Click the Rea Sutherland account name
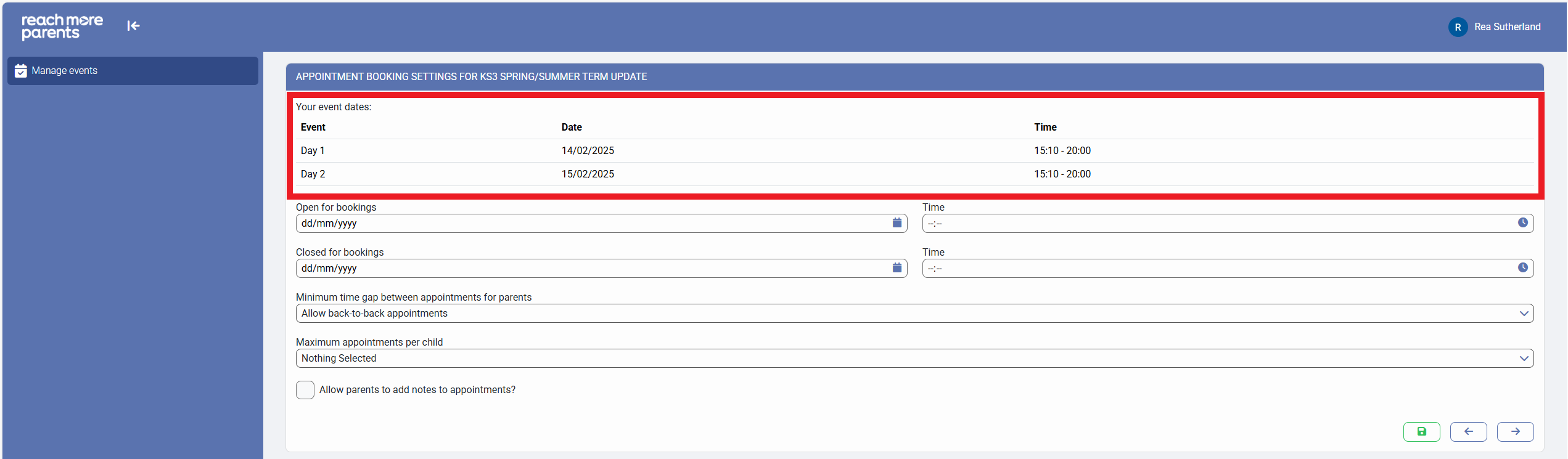 [x=1507, y=27]
